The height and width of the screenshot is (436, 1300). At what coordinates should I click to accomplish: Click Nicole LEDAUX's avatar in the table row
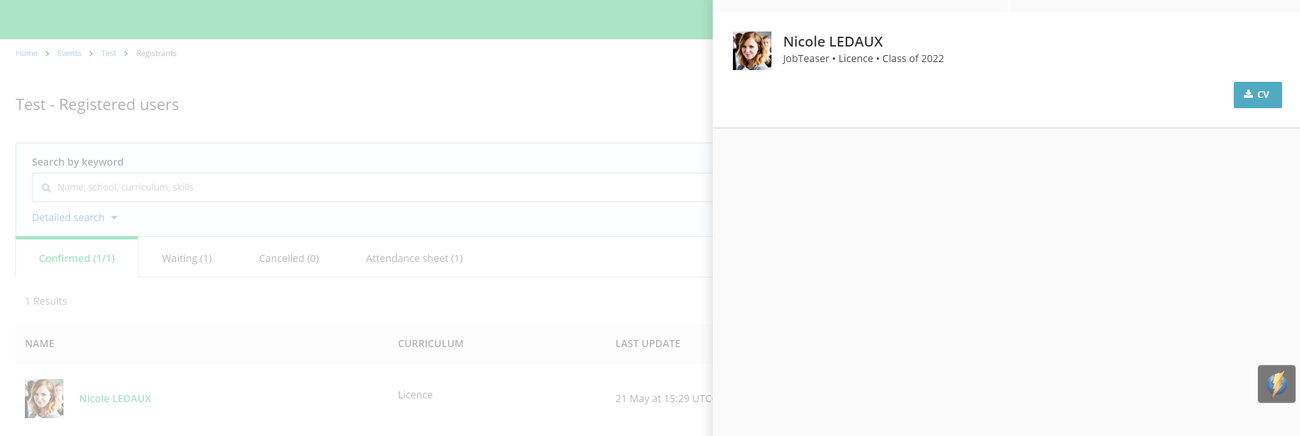(44, 398)
